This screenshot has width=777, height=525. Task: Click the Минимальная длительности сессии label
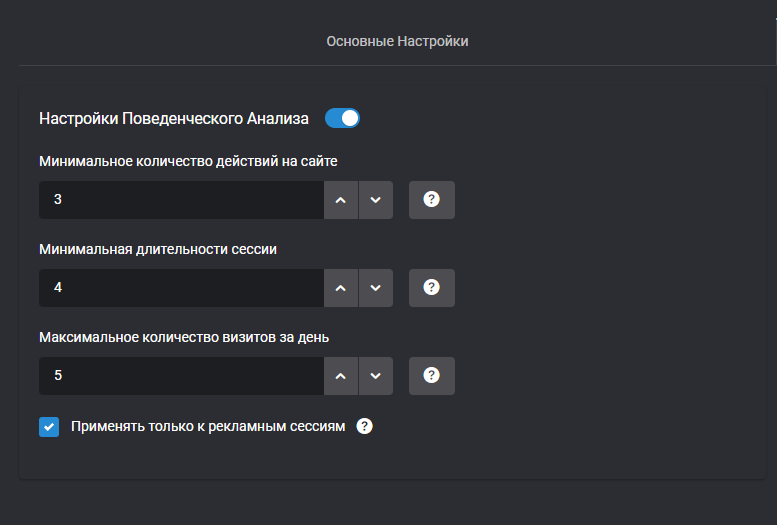coord(158,249)
